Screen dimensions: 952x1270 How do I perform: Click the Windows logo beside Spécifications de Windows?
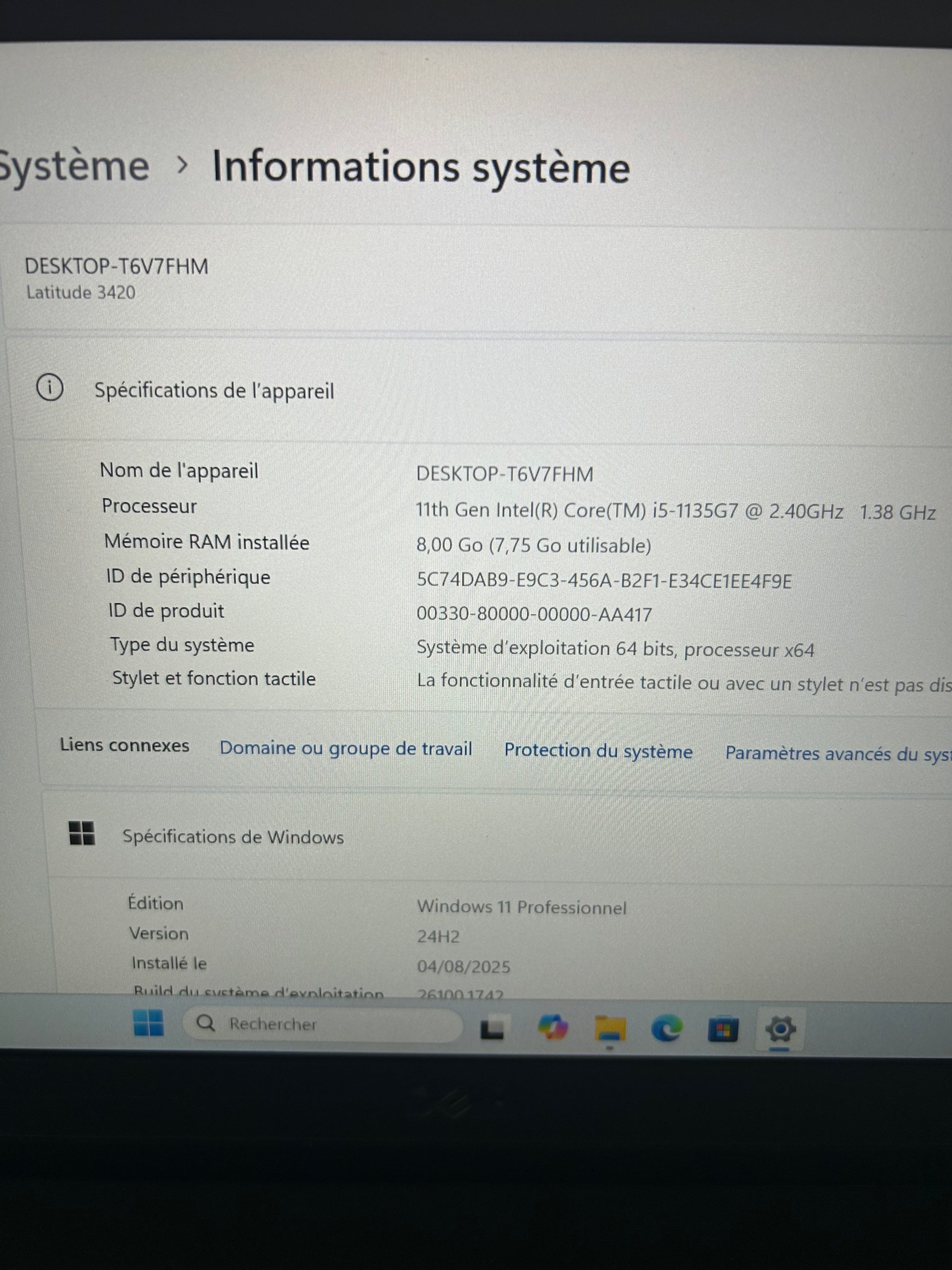pyautogui.click(x=82, y=833)
